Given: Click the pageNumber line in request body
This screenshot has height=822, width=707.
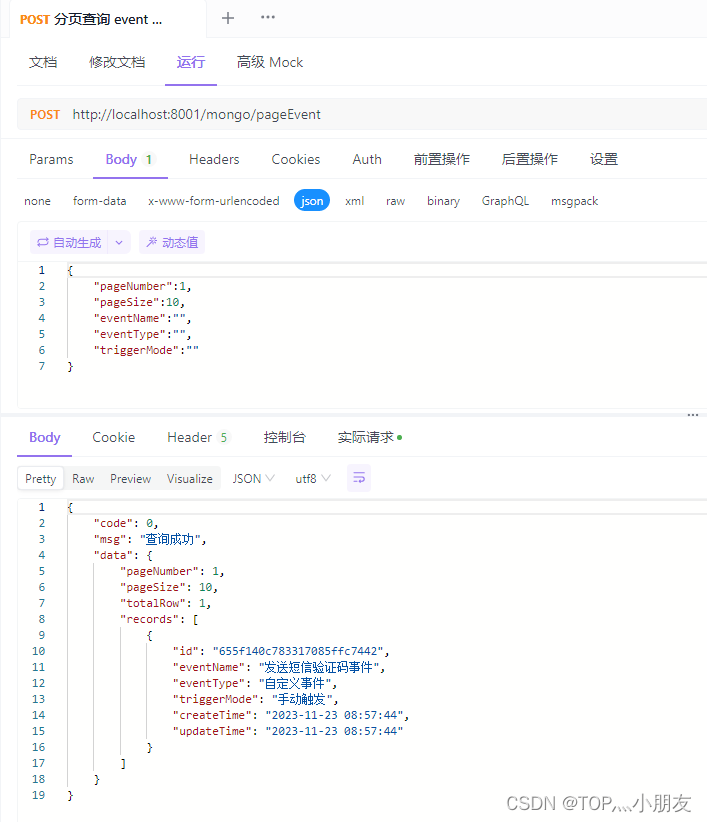Looking at the screenshot, I should tap(143, 286).
